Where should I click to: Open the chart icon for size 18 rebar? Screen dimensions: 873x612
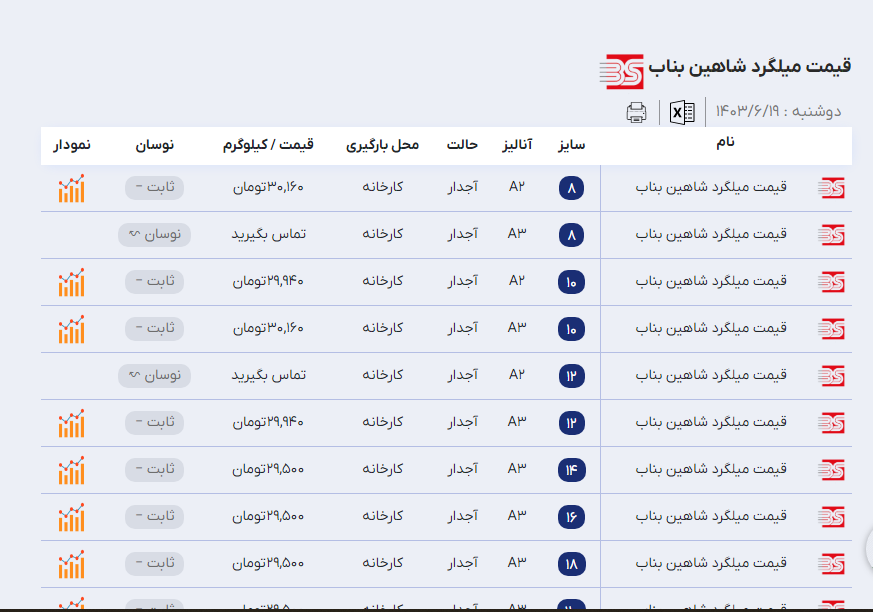pos(71,563)
